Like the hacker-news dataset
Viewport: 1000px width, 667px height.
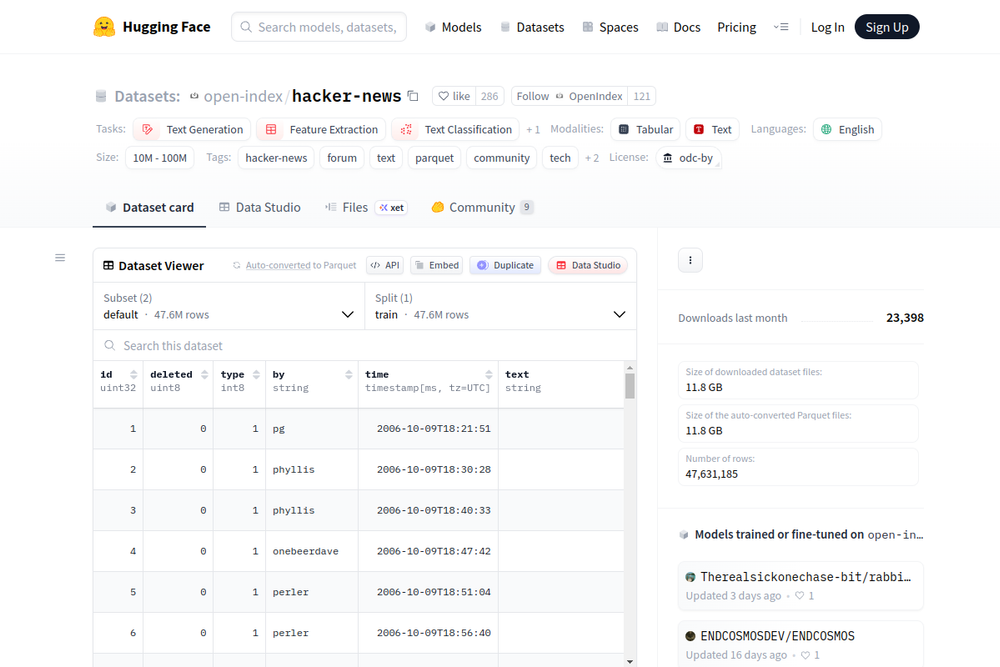click(x=454, y=96)
